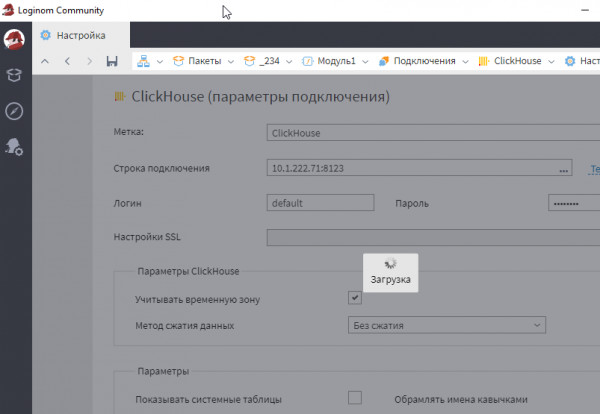Click the cut-off gear icon in the breadcrumb
The image size is (600, 414).
click(570, 61)
